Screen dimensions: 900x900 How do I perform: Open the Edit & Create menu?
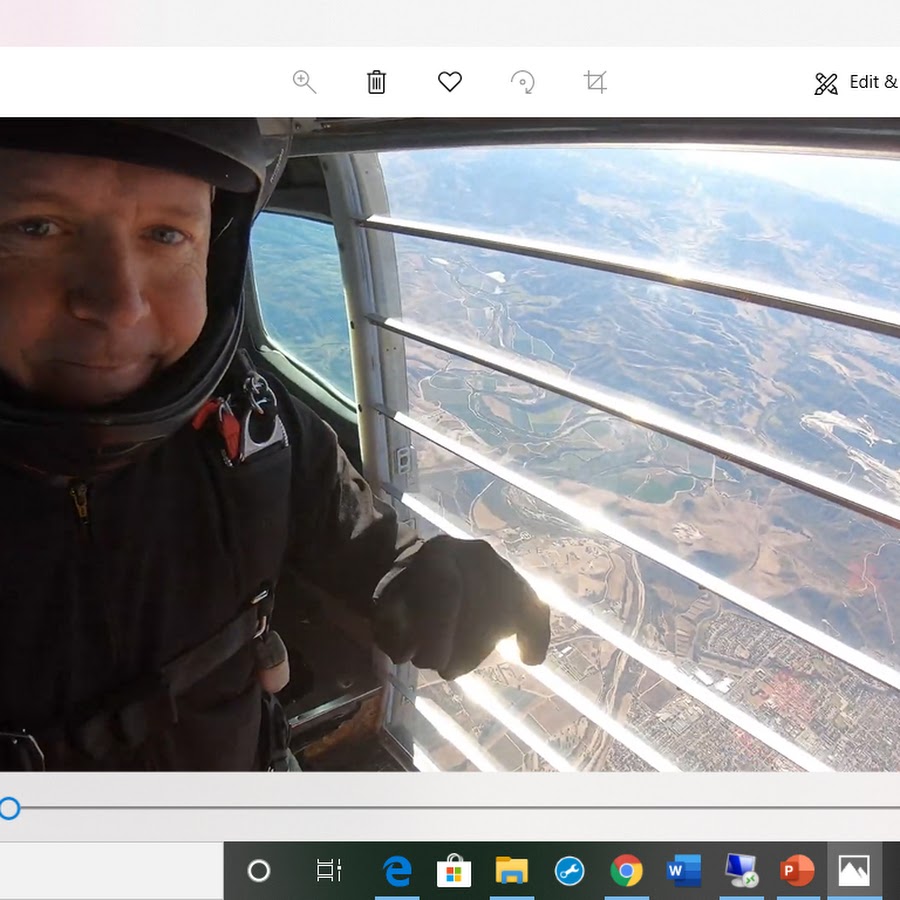pyautogui.click(x=856, y=83)
